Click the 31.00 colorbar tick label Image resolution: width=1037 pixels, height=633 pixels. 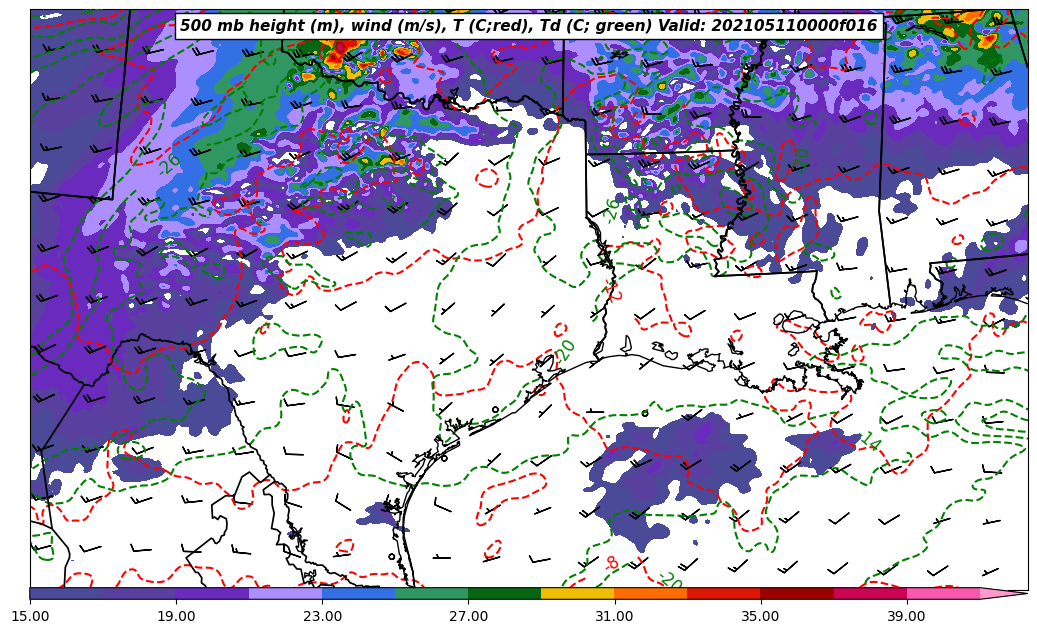coord(614,616)
